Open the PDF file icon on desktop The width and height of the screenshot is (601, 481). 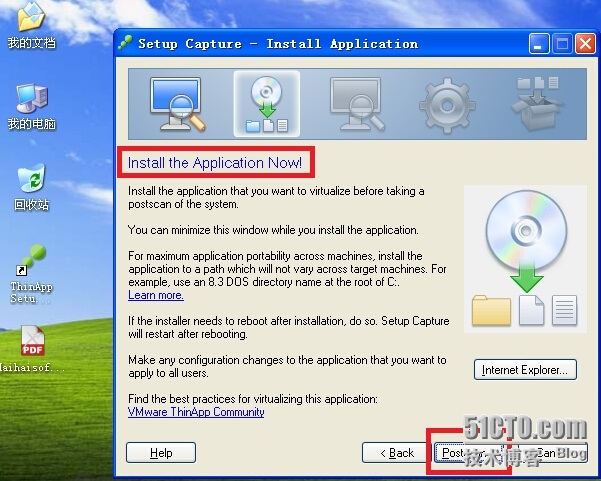point(33,340)
